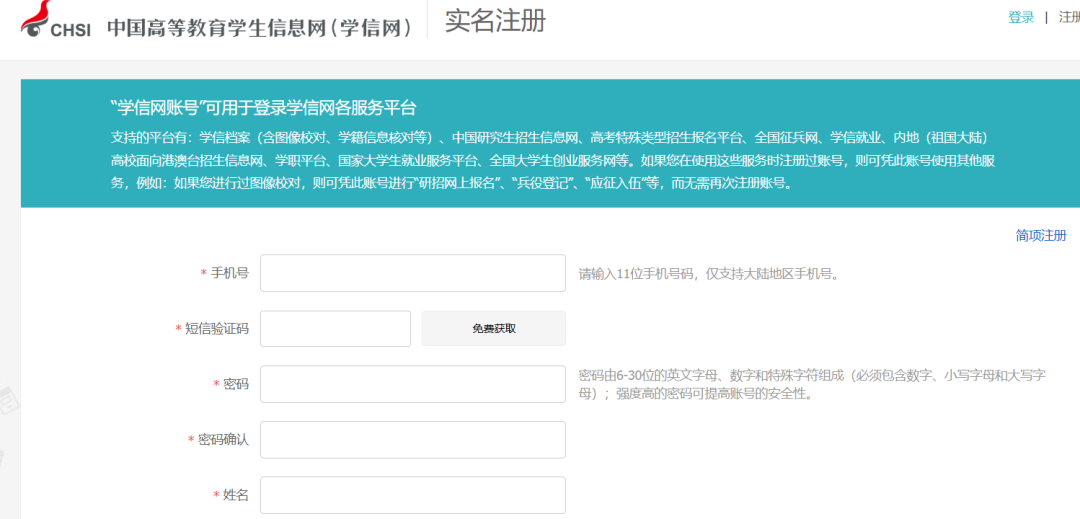This screenshot has height=519, width=1080.
Task: Open the 登录 link in header
Action: point(1021,17)
